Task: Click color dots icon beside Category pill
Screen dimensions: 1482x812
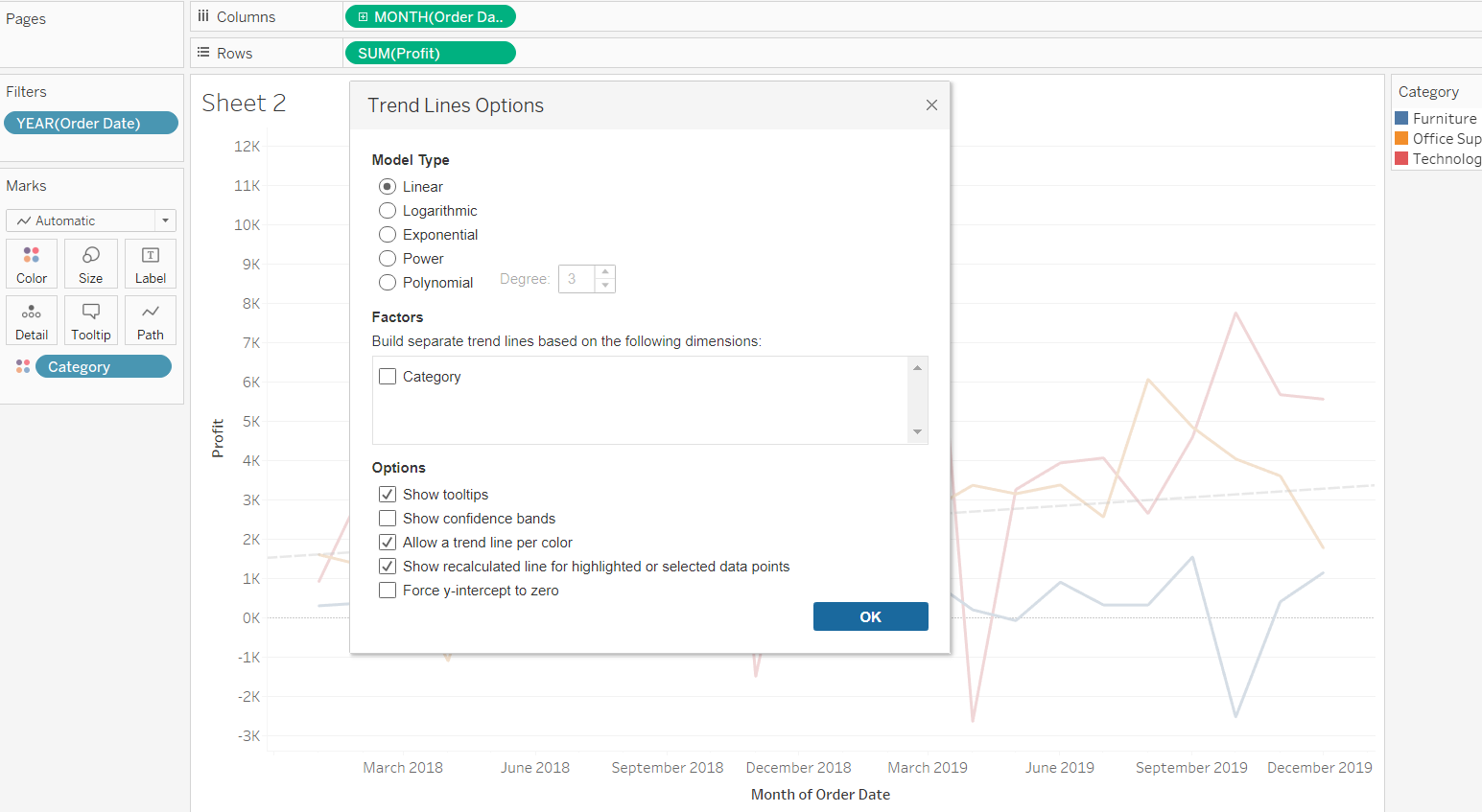Action: pyautogui.click(x=23, y=366)
